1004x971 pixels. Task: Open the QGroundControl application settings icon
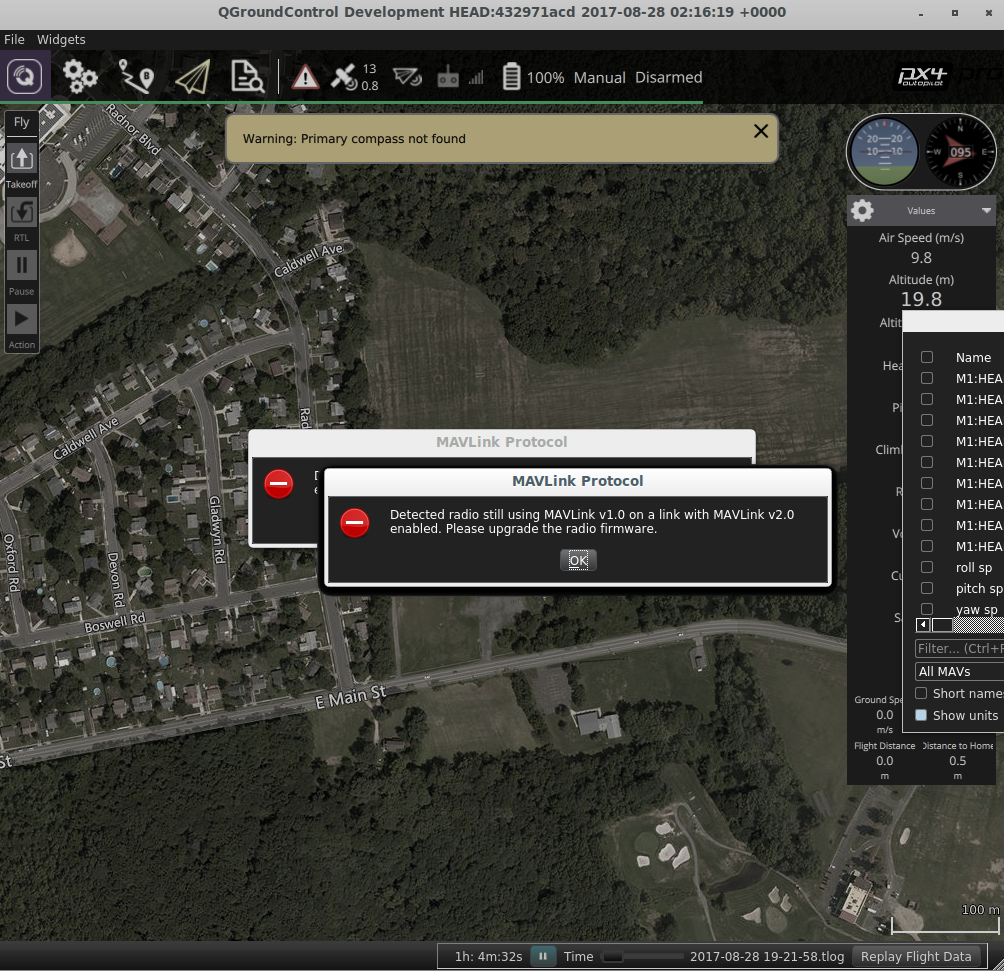(24, 77)
